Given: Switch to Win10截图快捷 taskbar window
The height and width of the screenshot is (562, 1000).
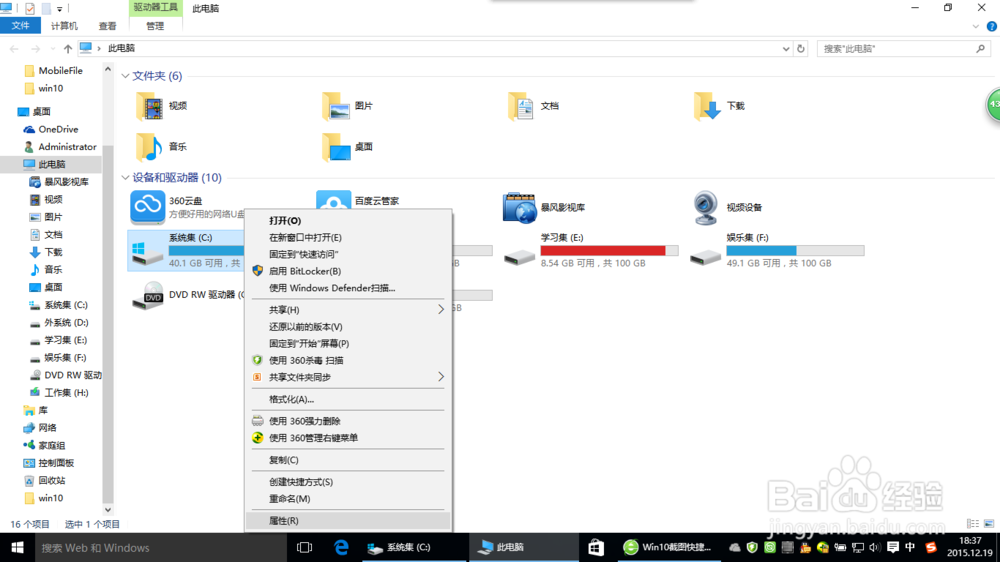Looking at the screenshot, I should coord(669,547).
